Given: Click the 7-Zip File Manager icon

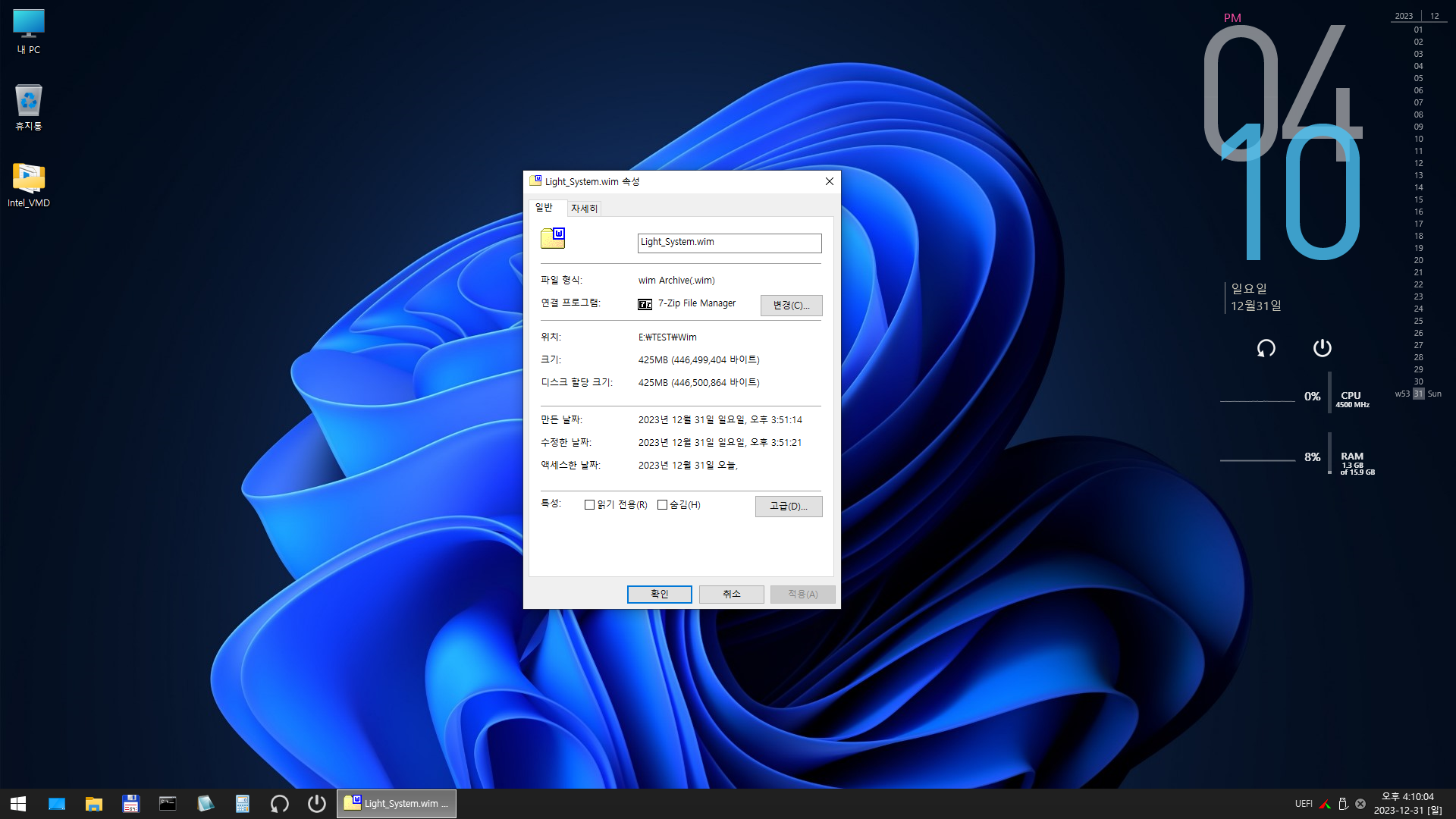Looking at the screenshot, I should tap(645, 304).
